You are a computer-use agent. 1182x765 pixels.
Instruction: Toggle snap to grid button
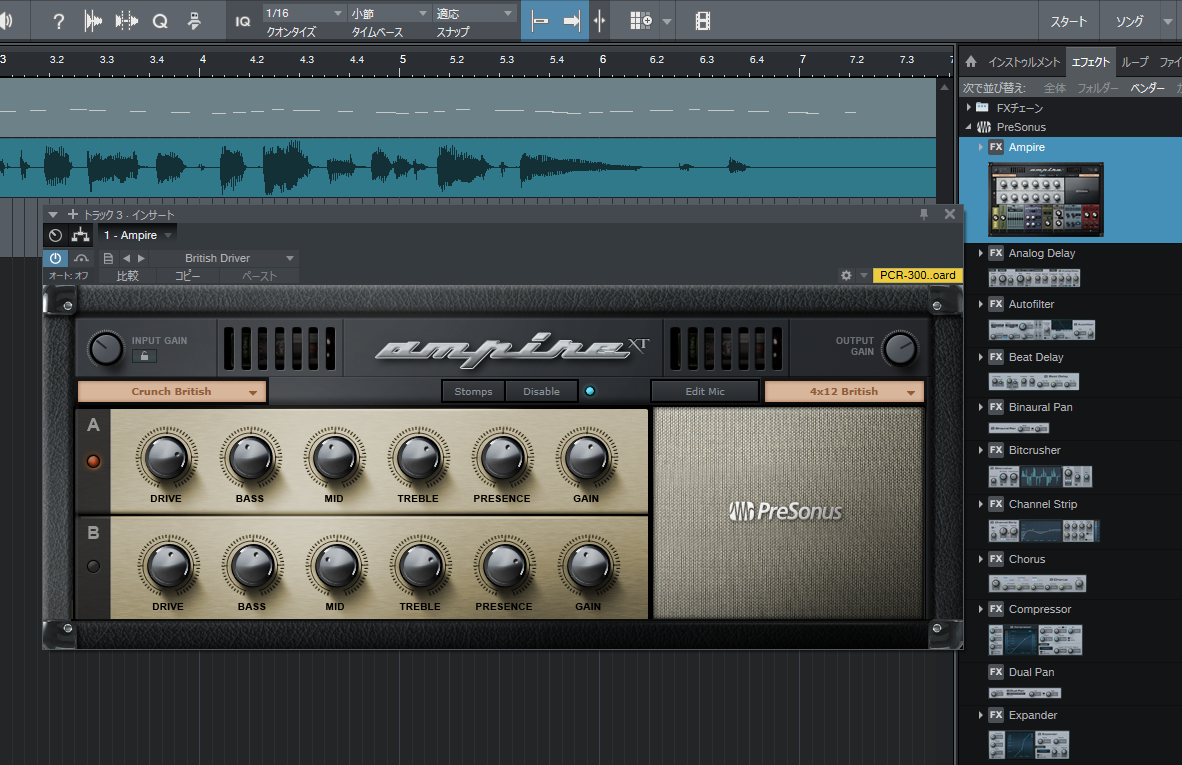[540, 21]
